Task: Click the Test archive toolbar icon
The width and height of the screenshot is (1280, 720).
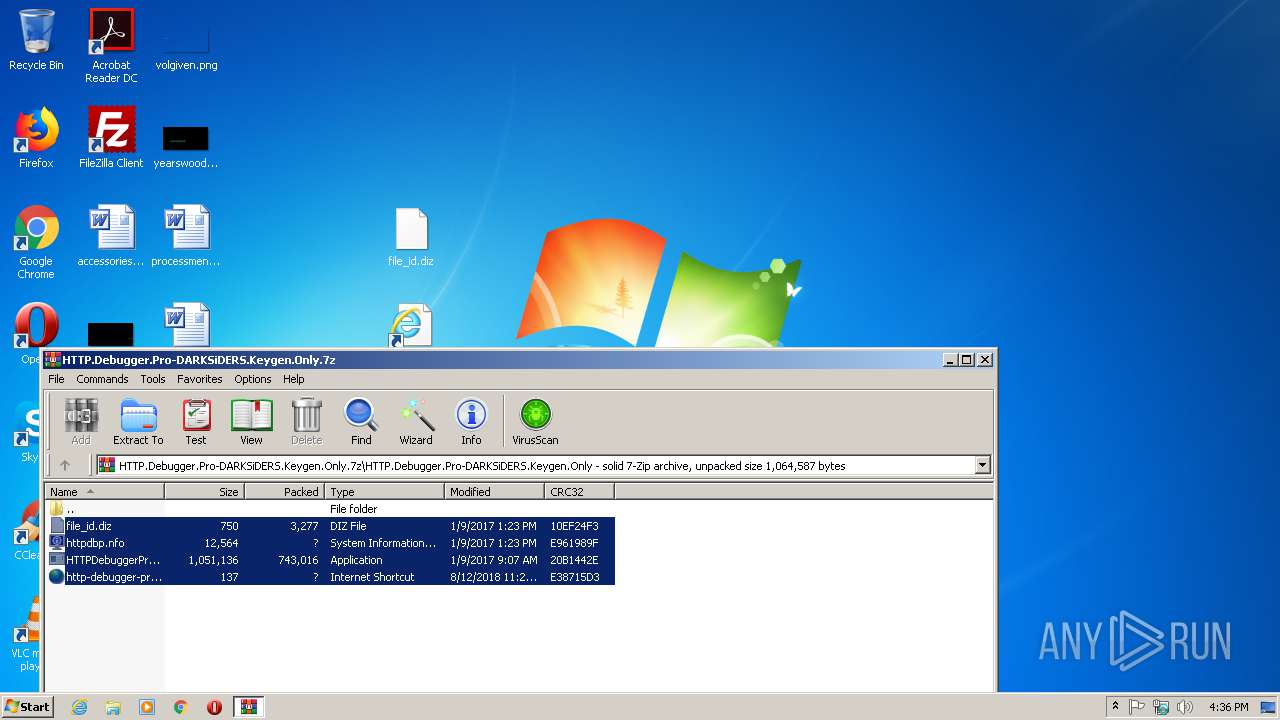Action: pyautogui.click(x=196, y=421)
